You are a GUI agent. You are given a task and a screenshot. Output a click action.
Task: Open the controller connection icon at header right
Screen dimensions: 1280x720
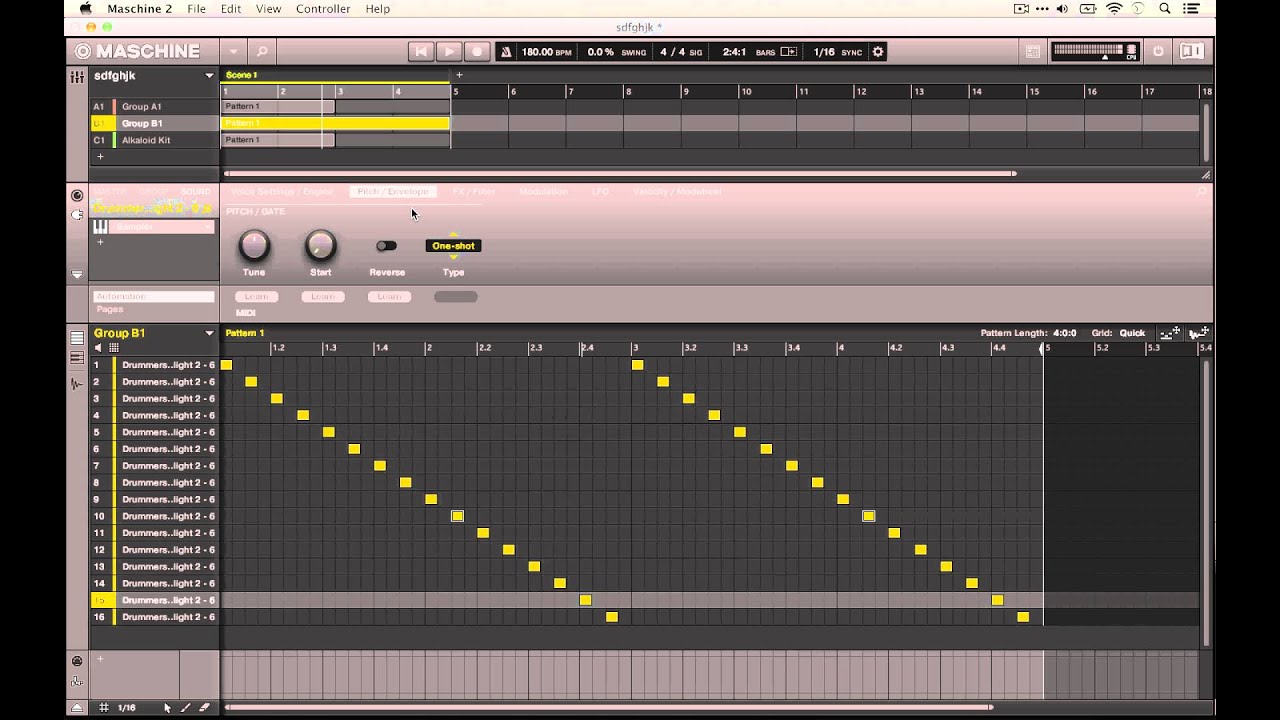coord(1191,51)
